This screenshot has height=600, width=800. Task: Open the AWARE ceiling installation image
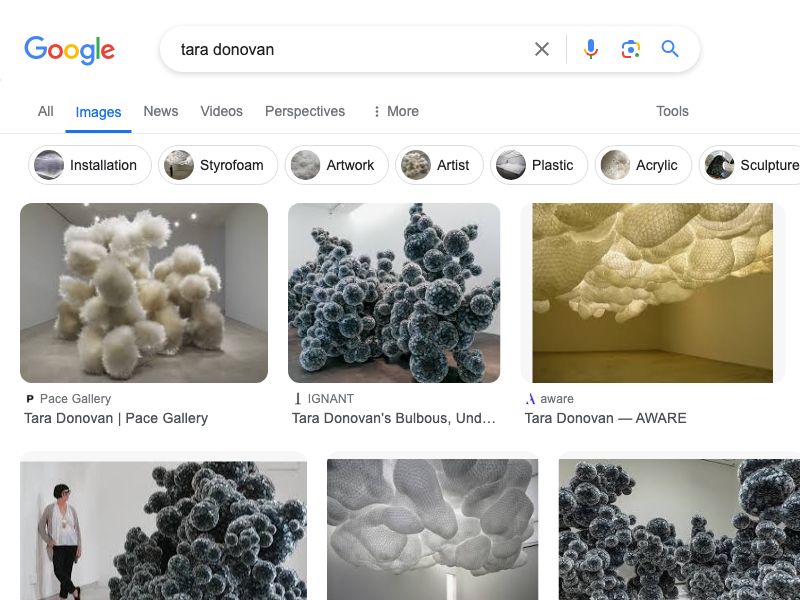click(653, 293)
